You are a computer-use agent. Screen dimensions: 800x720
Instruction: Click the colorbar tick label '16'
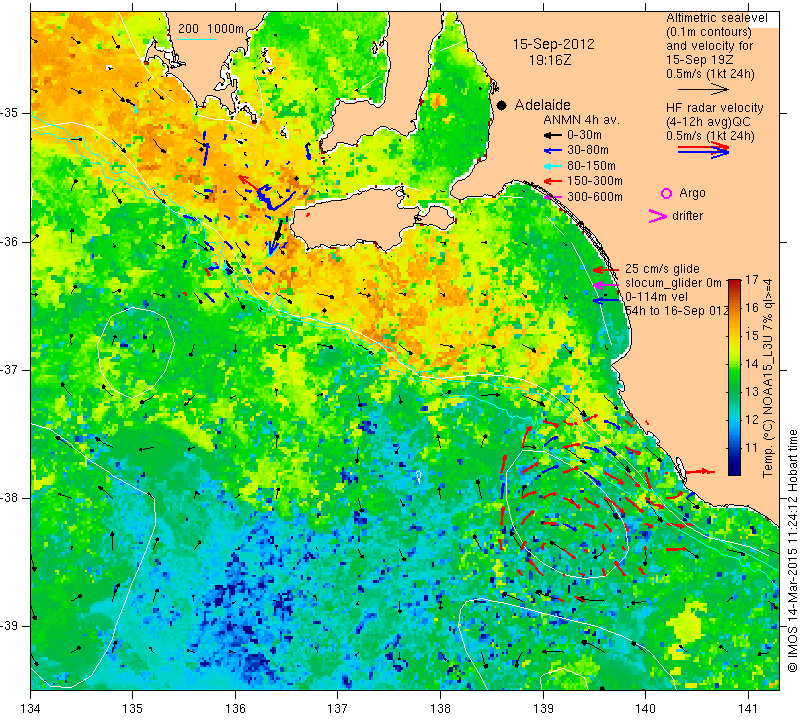click(752, 308)
